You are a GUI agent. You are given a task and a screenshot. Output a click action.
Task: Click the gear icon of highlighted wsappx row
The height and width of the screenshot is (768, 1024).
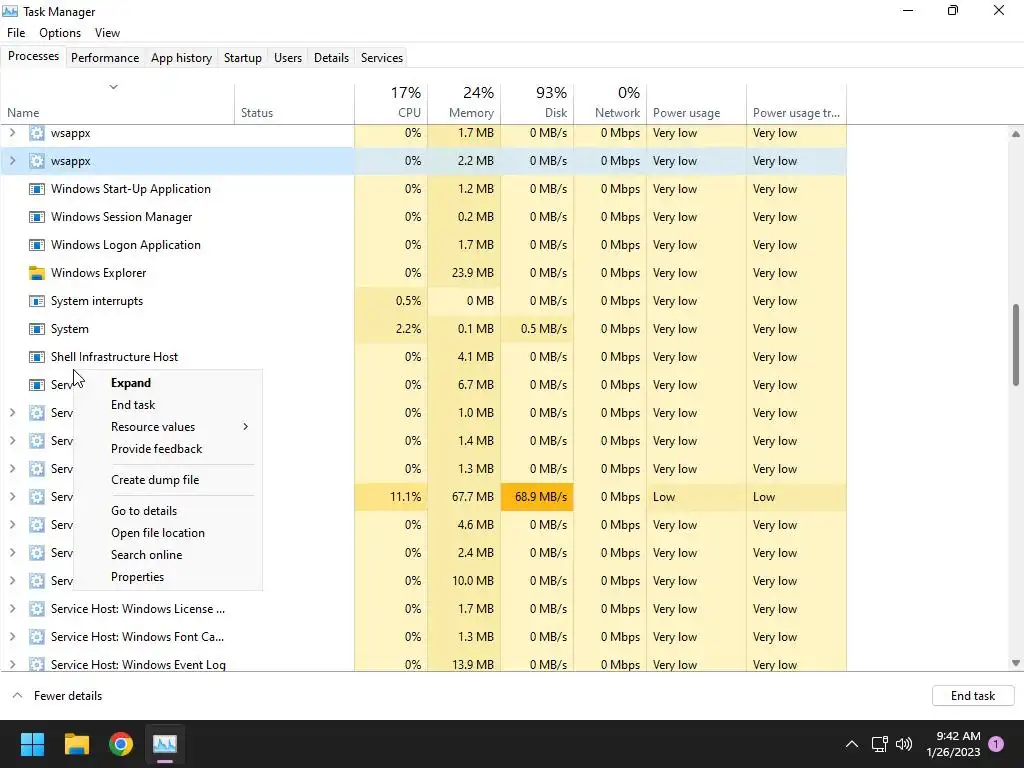(37, 161)
